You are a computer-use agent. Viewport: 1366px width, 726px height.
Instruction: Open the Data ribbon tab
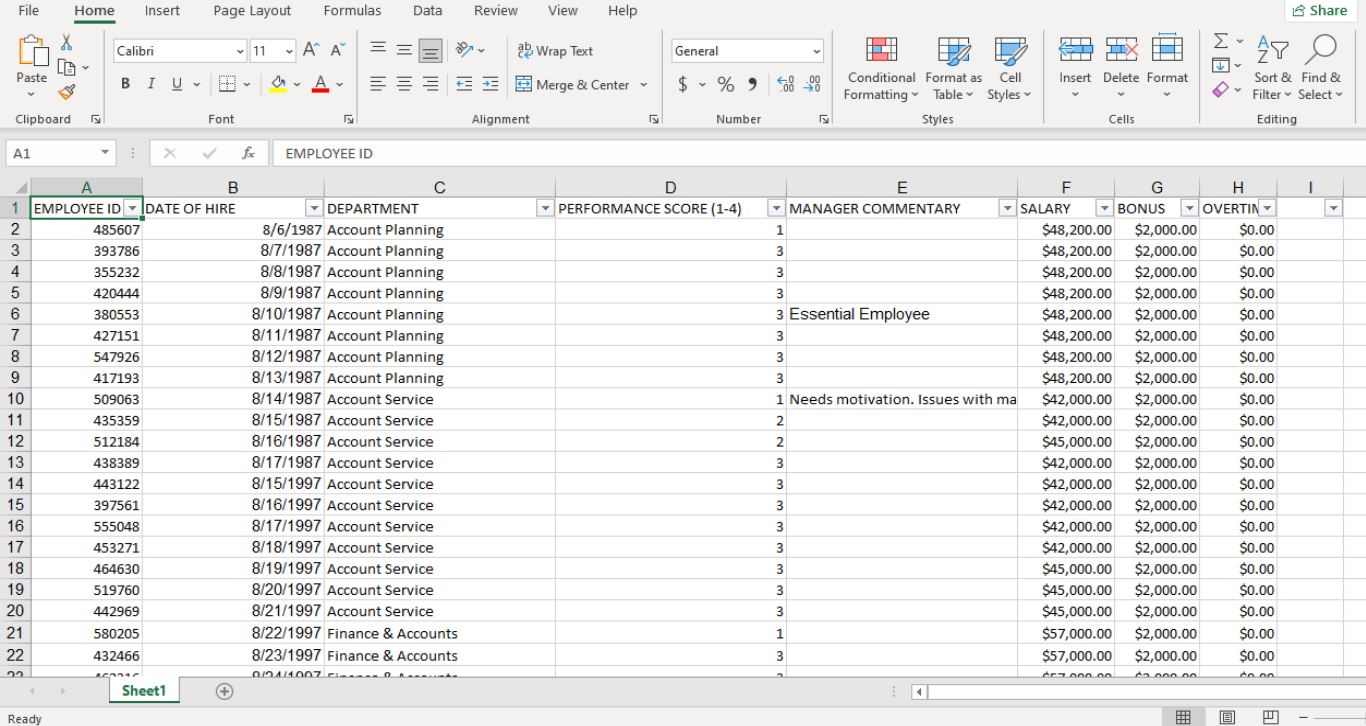click(x=427, y=11)
